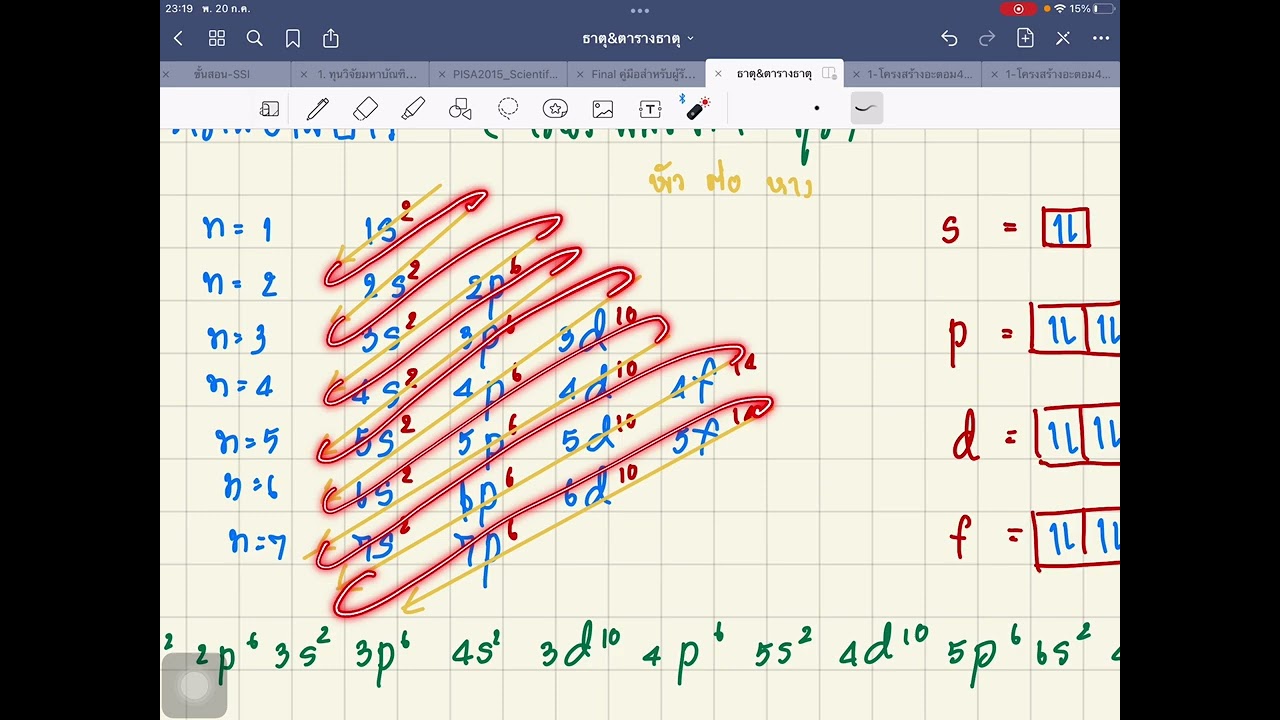
Task: Close the active ธาตุ&ตารางธาตุ tab
Action: click(x=718, y=74)
